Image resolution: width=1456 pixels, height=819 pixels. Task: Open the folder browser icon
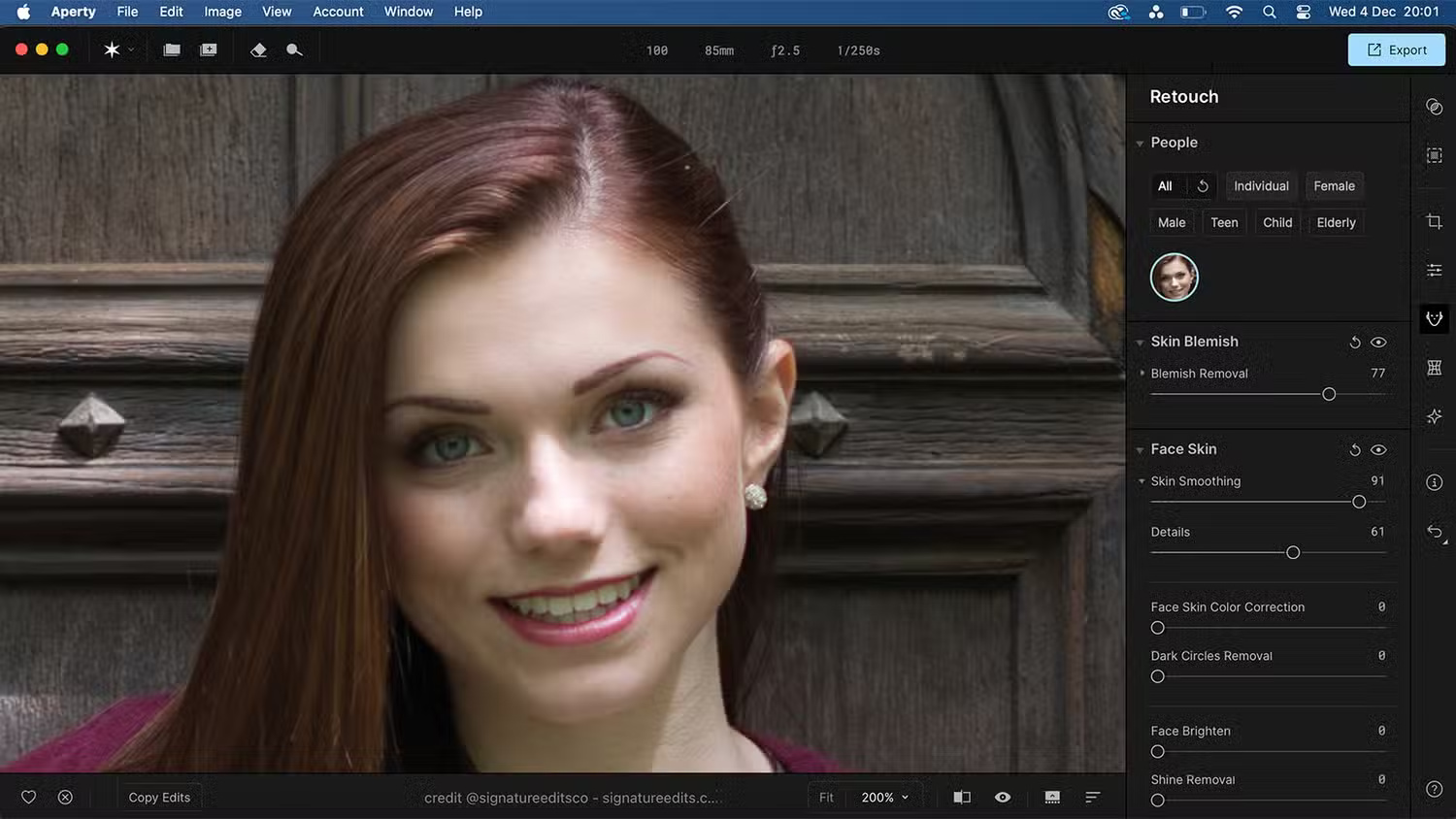point(172,50)
